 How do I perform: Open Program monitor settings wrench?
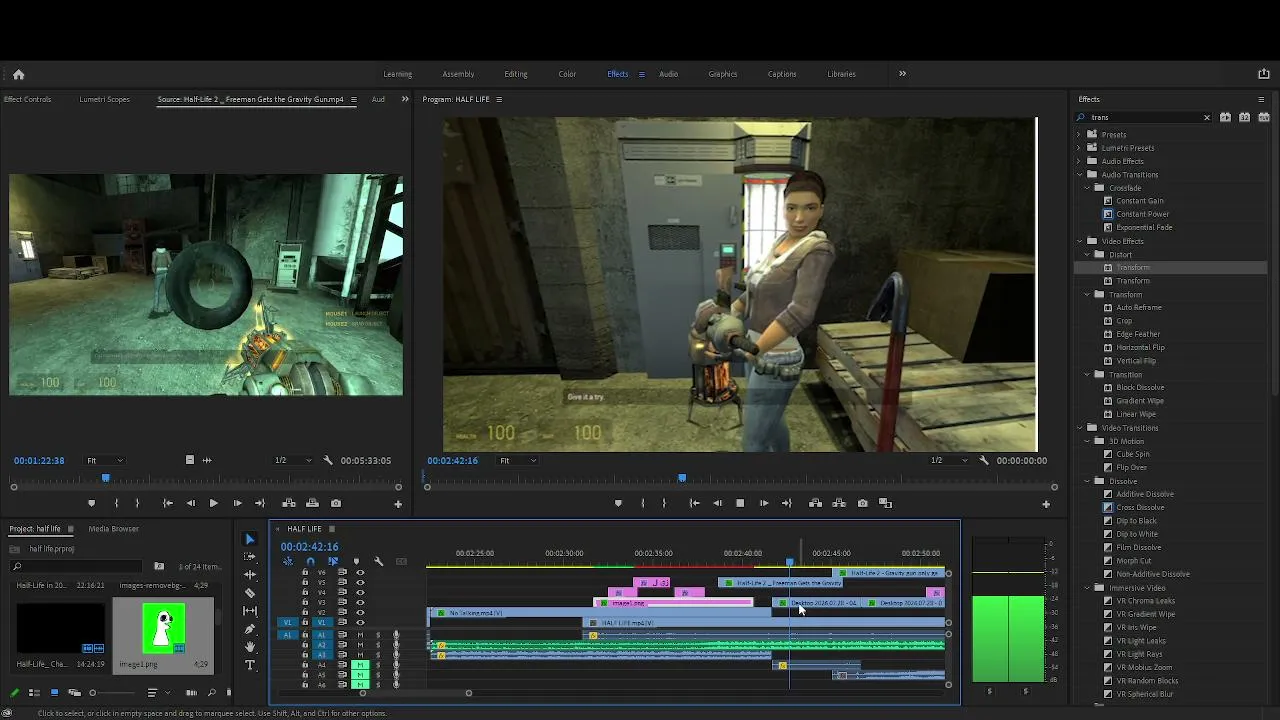(984, 460)
